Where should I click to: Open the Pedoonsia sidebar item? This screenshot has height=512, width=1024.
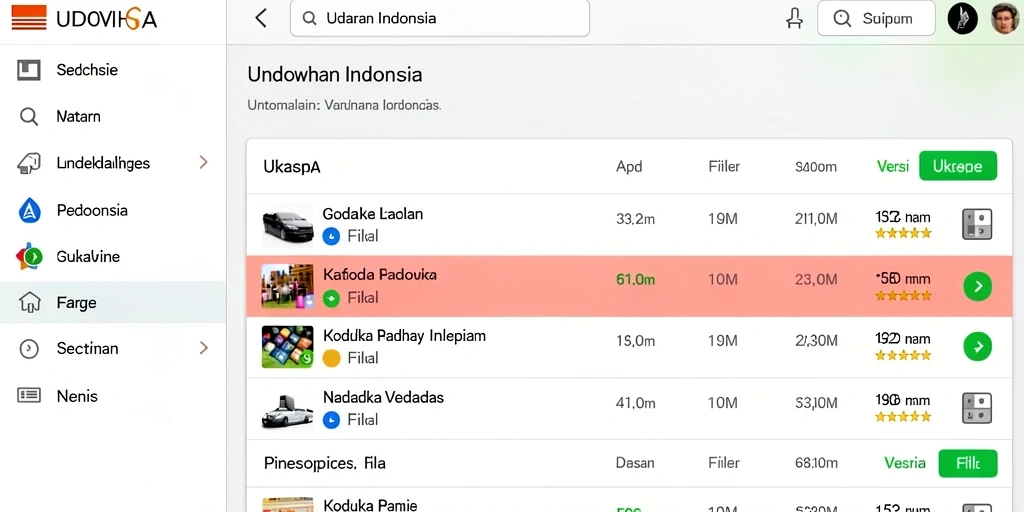113,210
